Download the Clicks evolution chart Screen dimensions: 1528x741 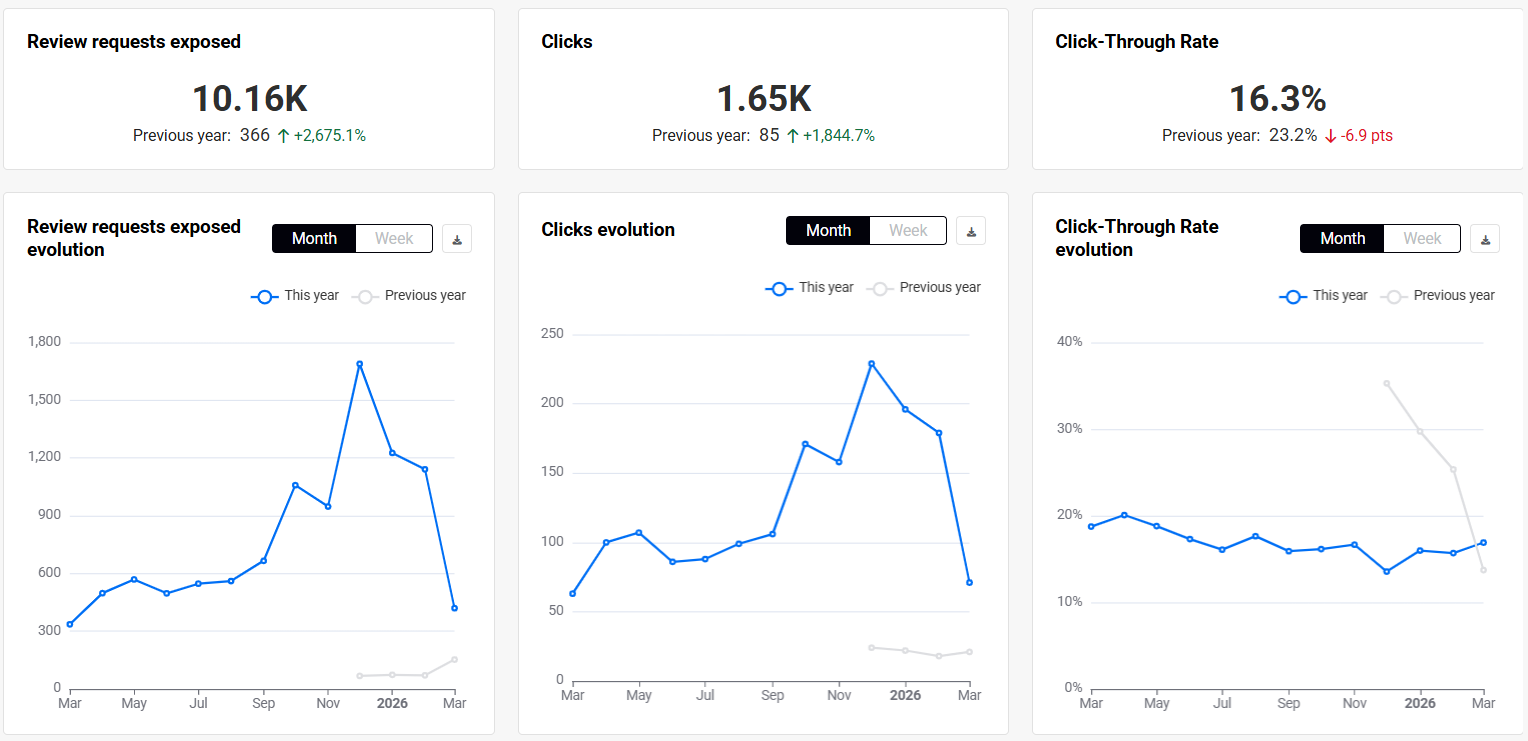[x=971, y=231]
